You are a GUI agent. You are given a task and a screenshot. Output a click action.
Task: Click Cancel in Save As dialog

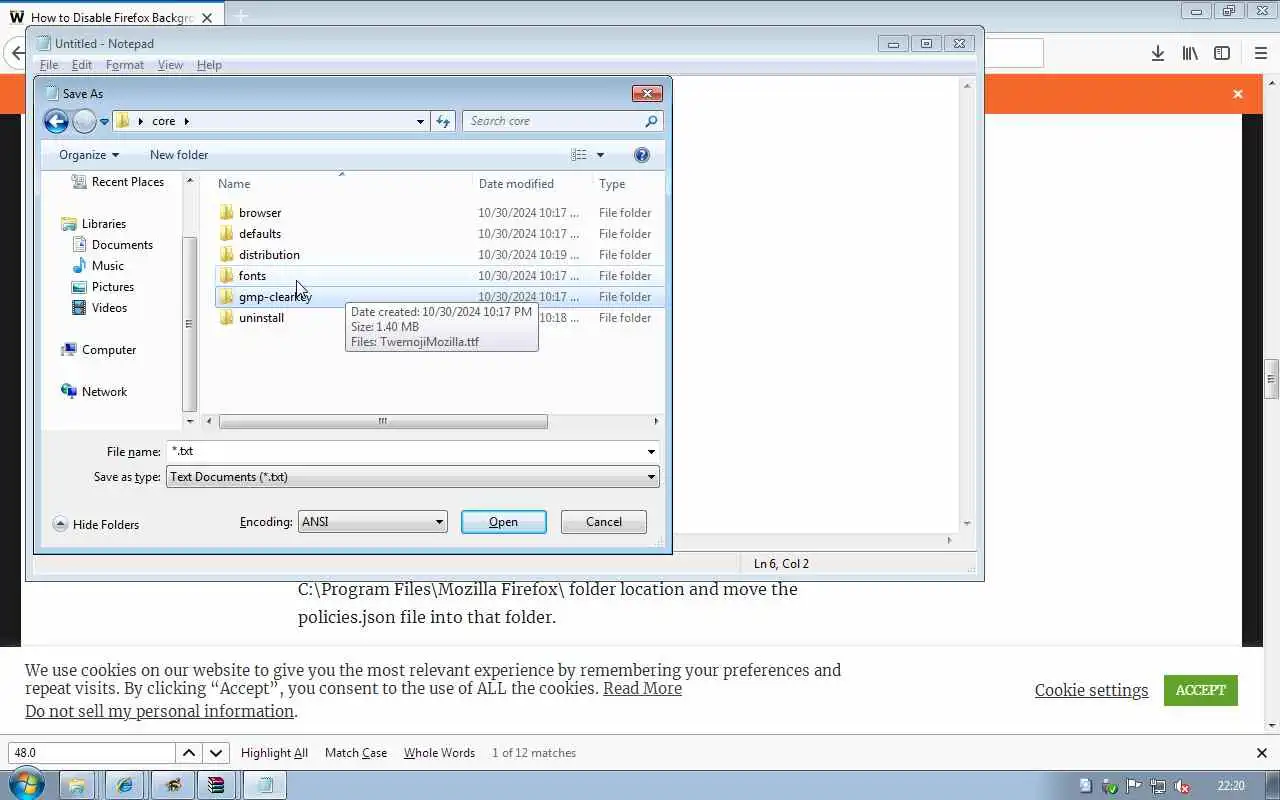coord(604,522)
